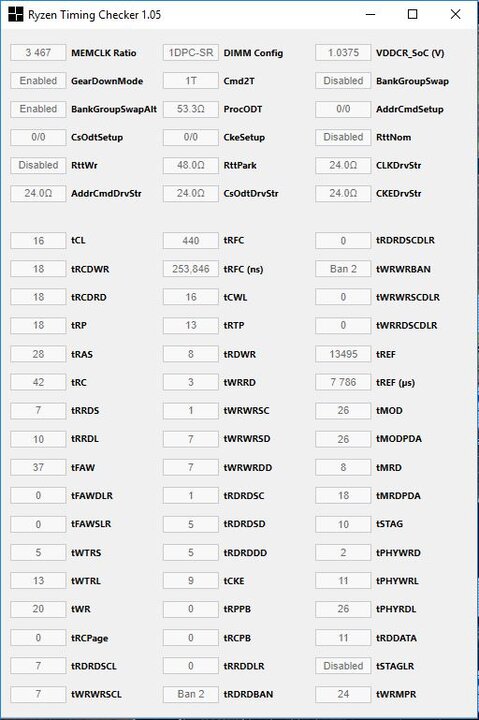The height and width of the screenshot is (720, 479).
Task: Select the DIMM Config 1DPC-SR field
Action: click(191, 53)
